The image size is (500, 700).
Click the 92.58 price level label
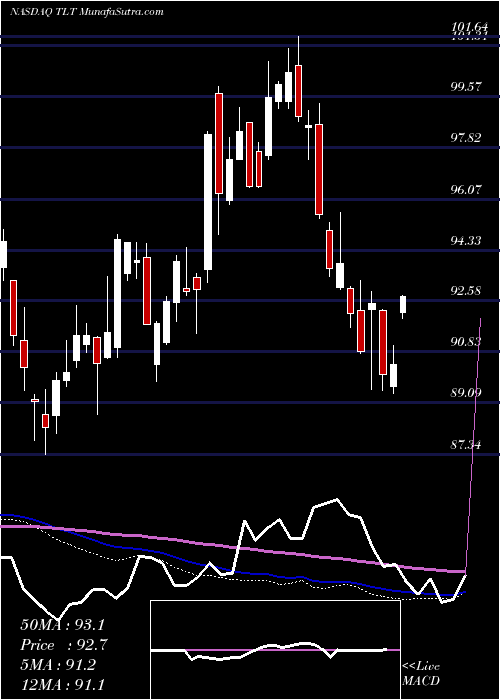466,291
